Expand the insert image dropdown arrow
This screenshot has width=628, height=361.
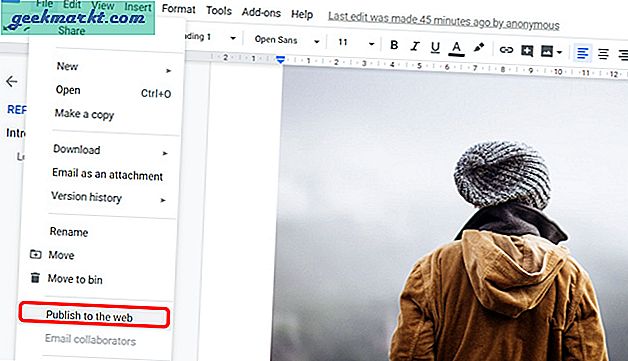click(559, 52)
